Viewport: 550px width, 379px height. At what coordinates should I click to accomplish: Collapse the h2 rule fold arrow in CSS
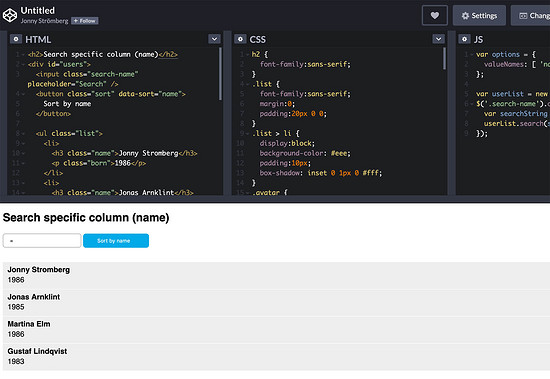tap(247, 55)
